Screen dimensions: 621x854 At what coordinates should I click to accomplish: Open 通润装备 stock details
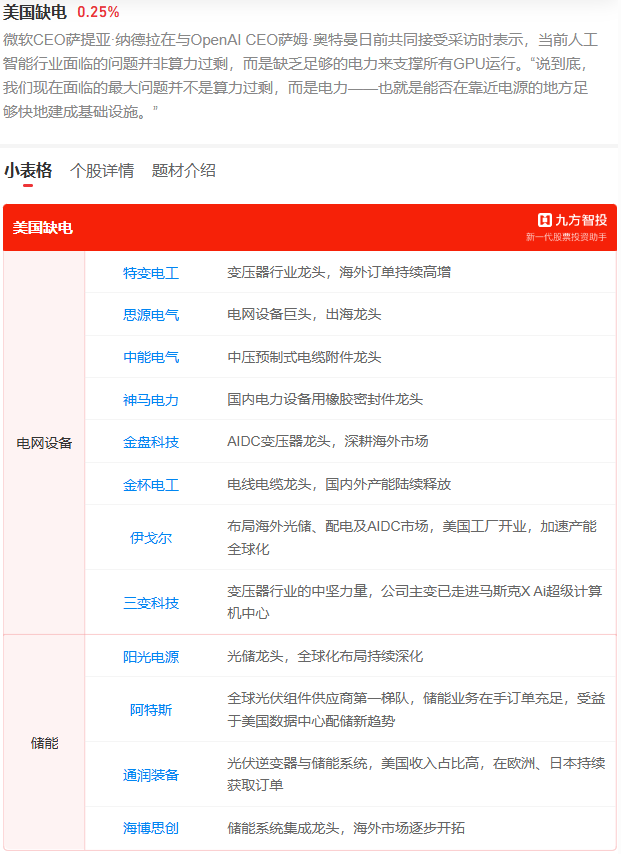point(151,775)
